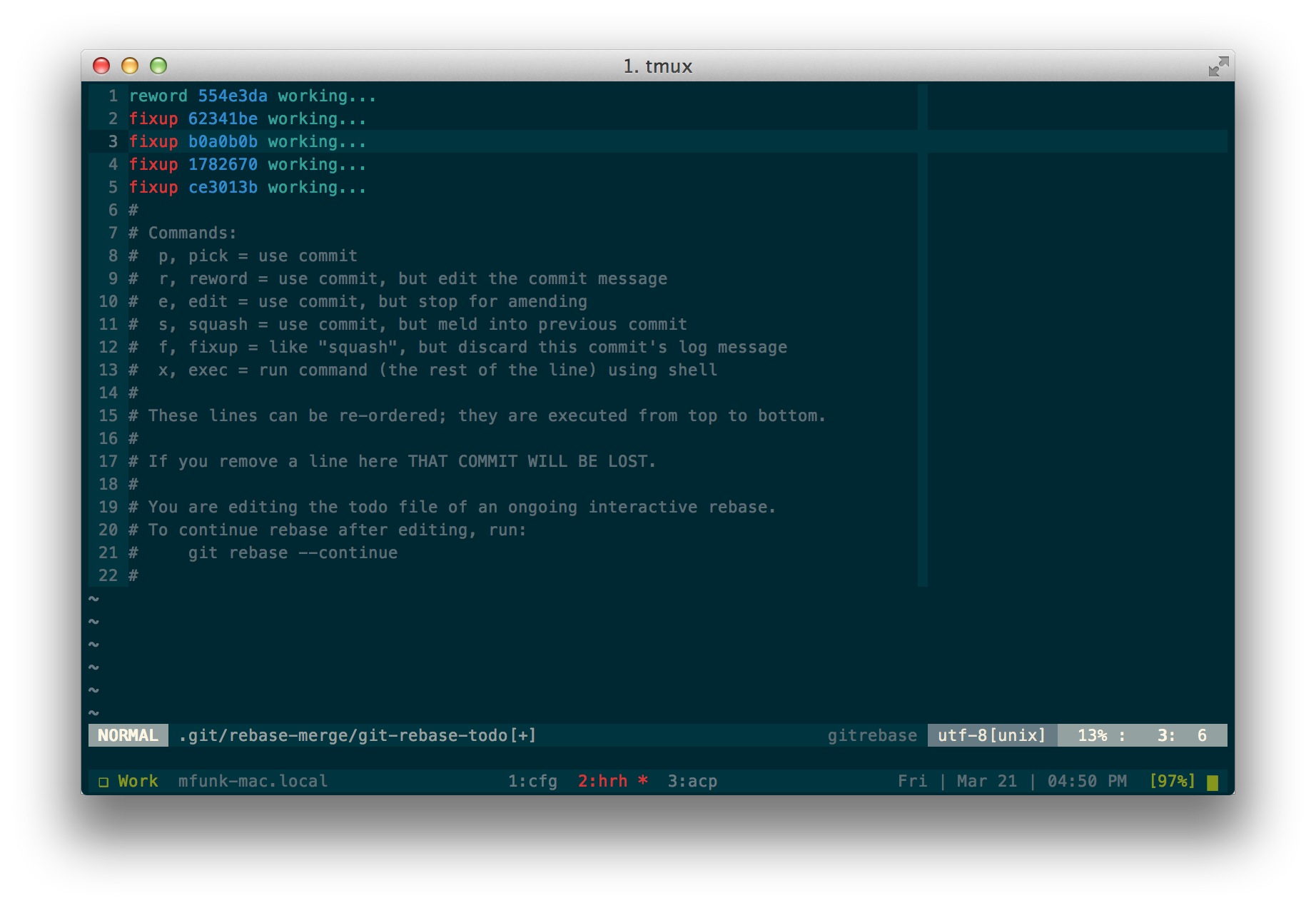The image size is (1316, 908).
Task: Click the gitrebase filetype label
Action: pyautogui.click(x=872, y=735)
